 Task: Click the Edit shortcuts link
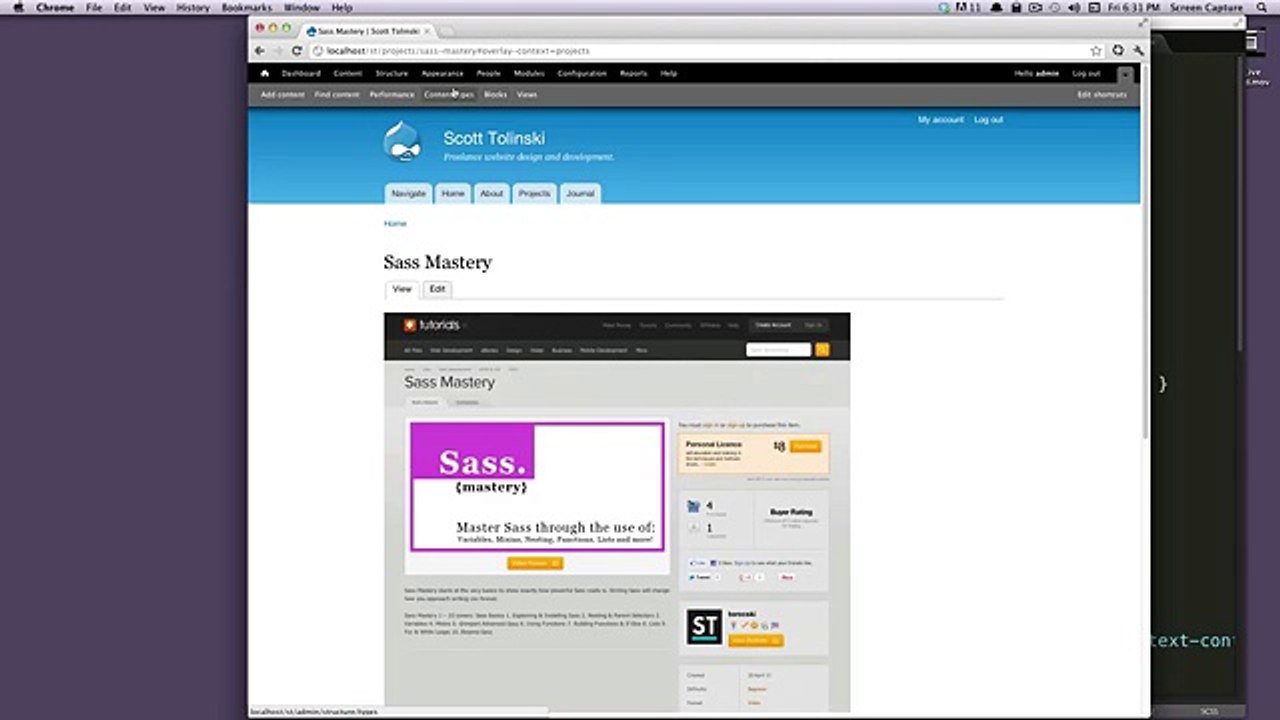[x=1102, y=95]
